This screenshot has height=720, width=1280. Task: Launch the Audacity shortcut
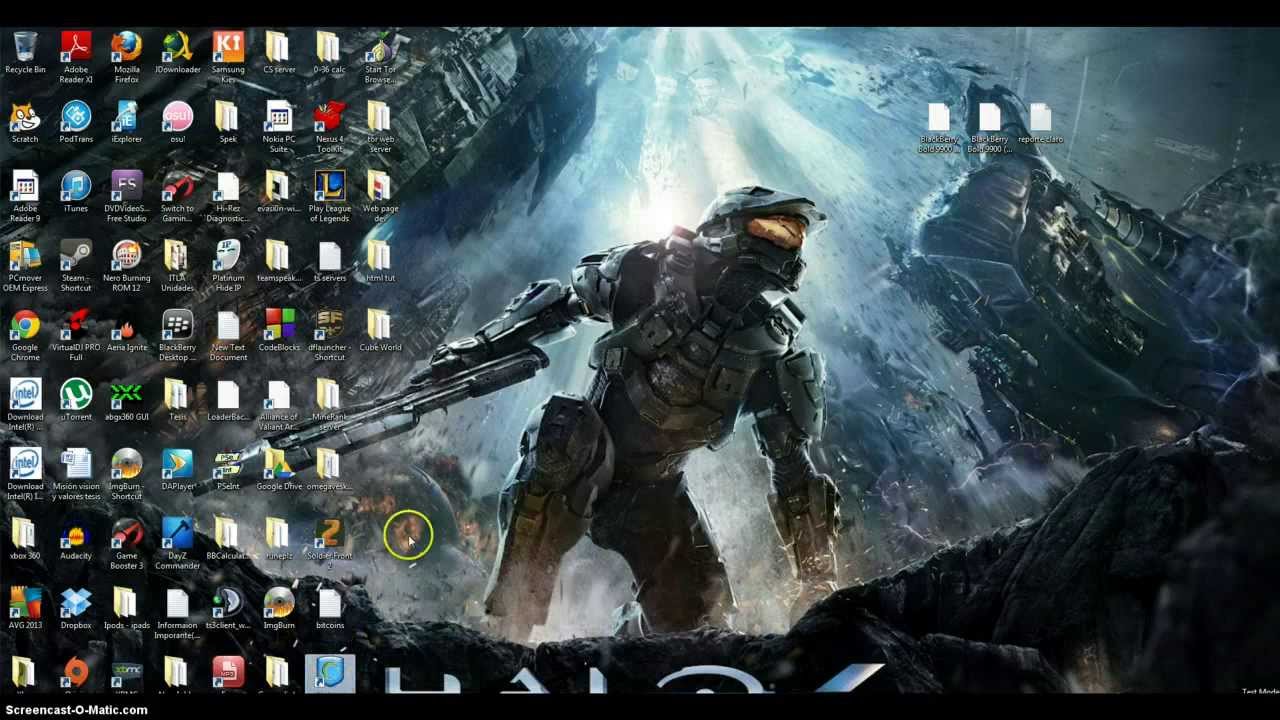(x=76, y=540)
